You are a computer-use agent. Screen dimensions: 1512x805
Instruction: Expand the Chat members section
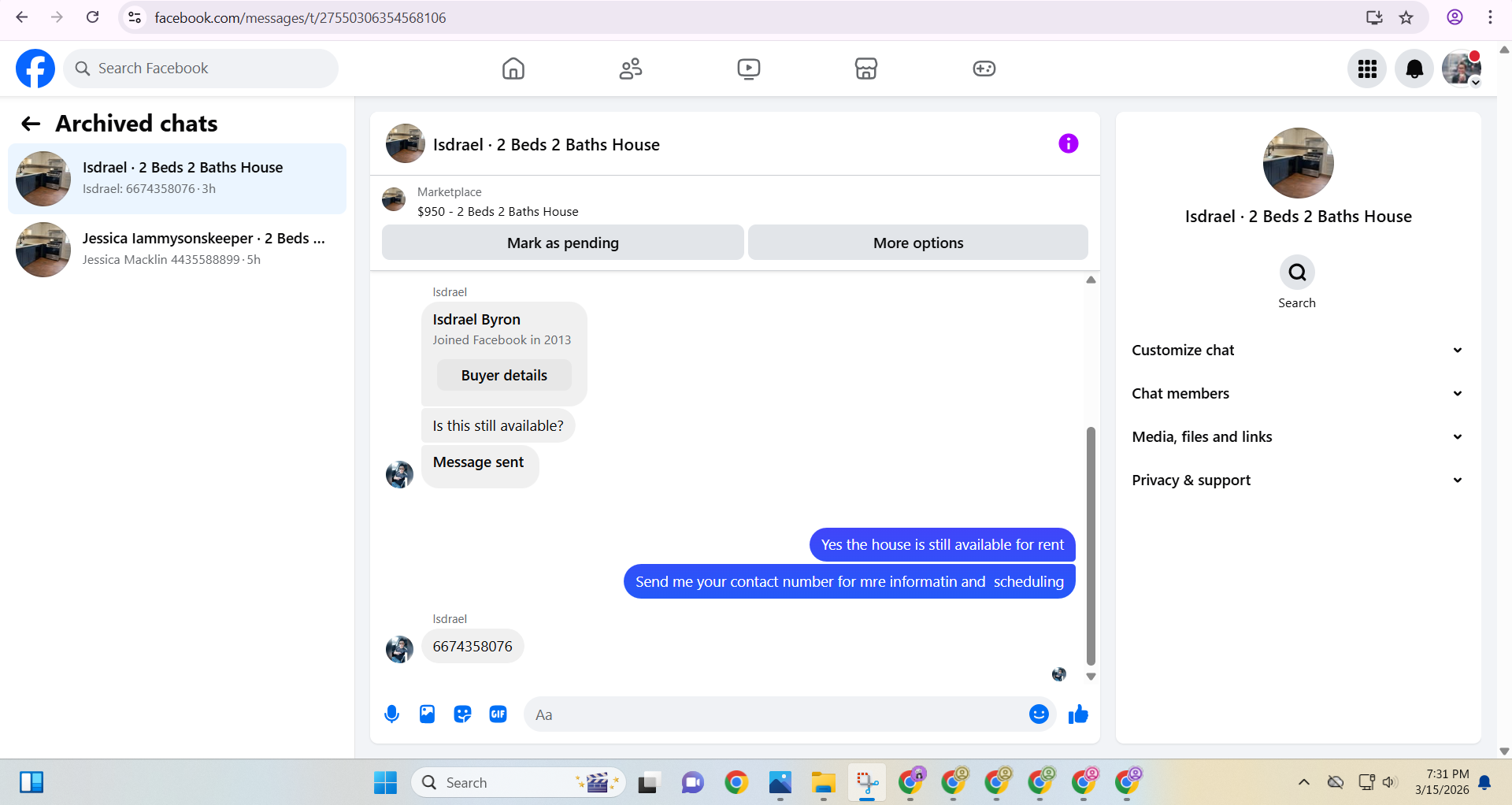pyautogui.click(x=1298, y=394)
